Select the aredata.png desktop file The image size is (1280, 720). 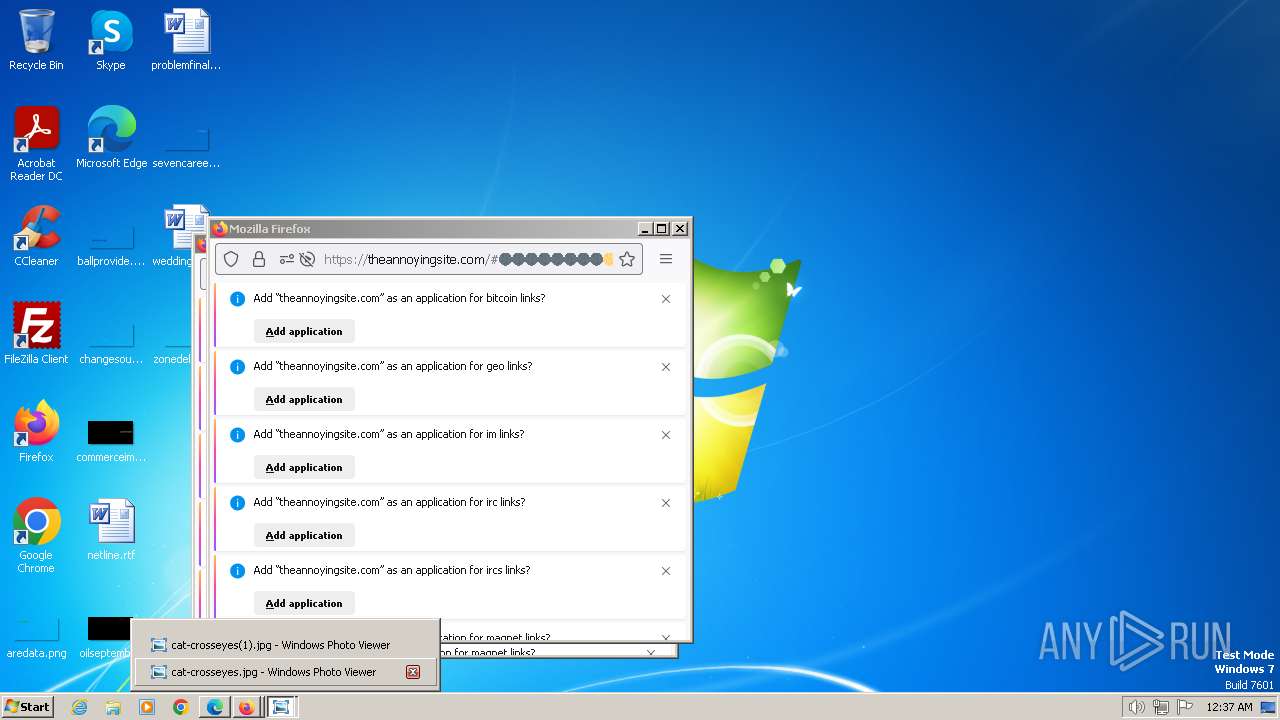[x=36, y=637]
